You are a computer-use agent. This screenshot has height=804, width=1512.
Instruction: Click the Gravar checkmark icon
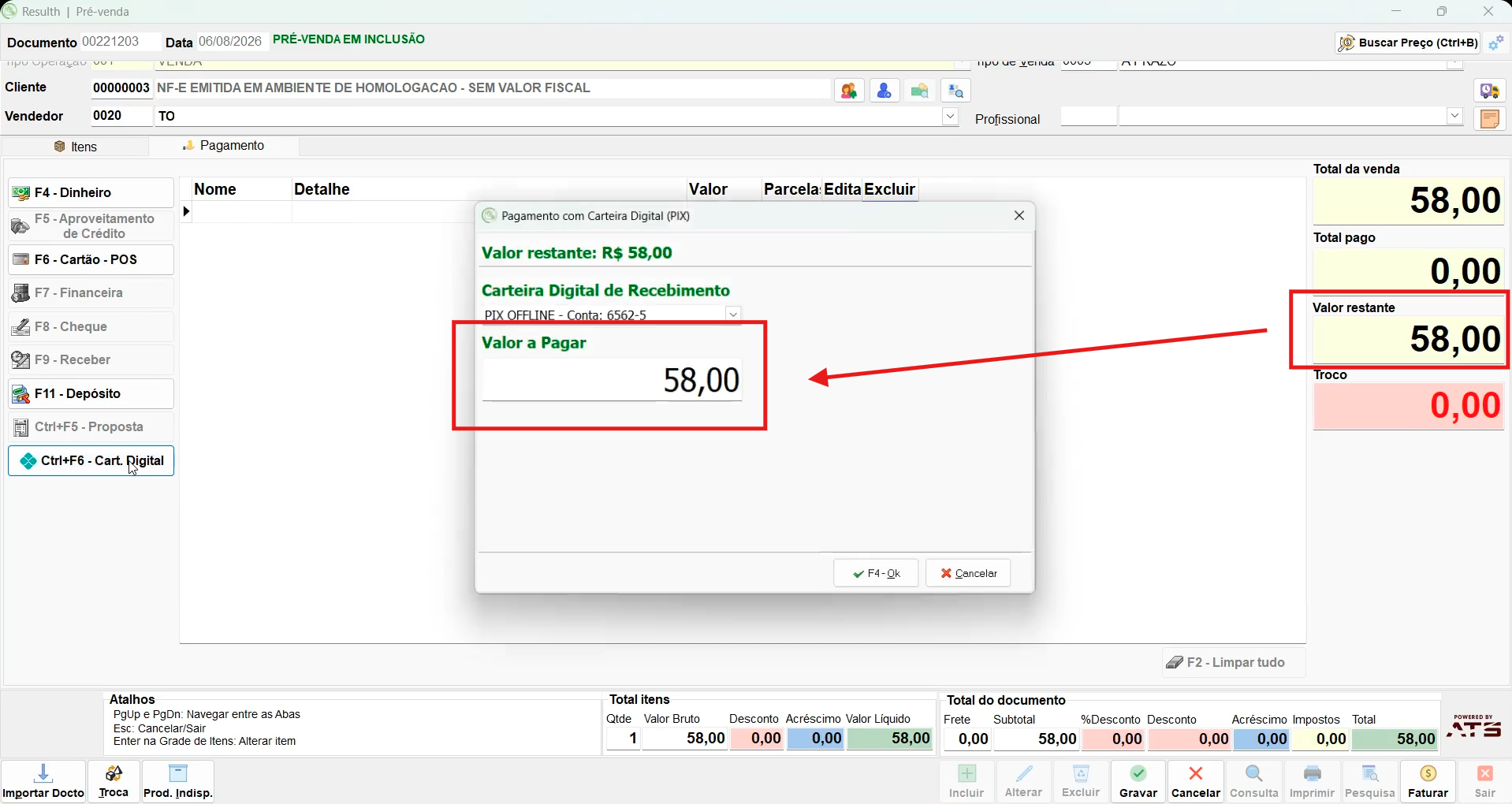coord(1138,781)
